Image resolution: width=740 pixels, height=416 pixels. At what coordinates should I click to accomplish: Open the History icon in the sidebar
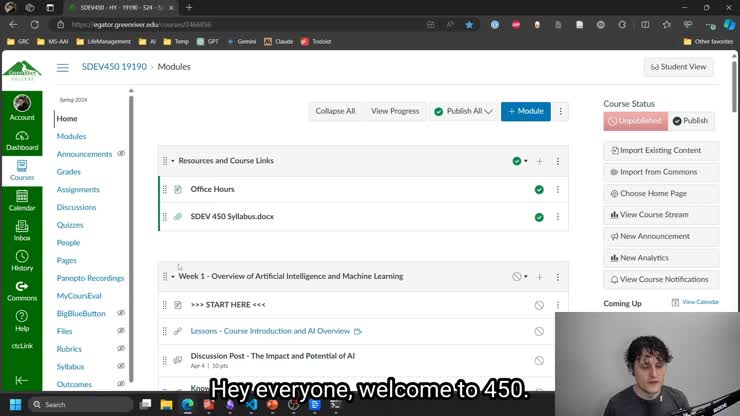click(x=22, y=259)
